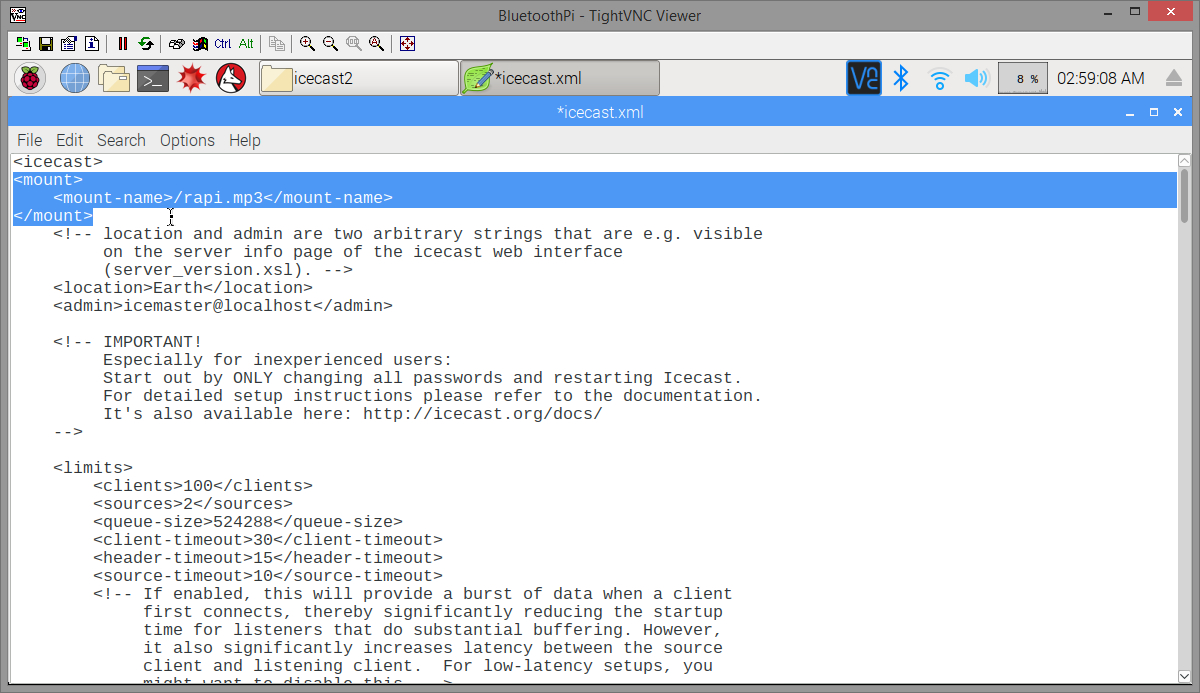Click the (server_version.xsl) comment line
Image resolution: width=1200 pixels, height=693 pixels.
228,270
